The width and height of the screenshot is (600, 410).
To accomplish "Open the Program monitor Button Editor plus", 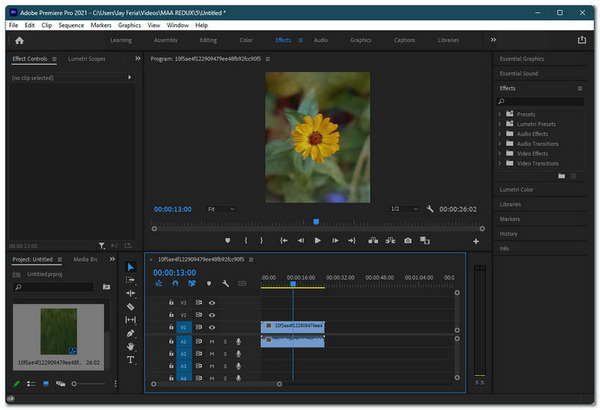I will 476,242.
